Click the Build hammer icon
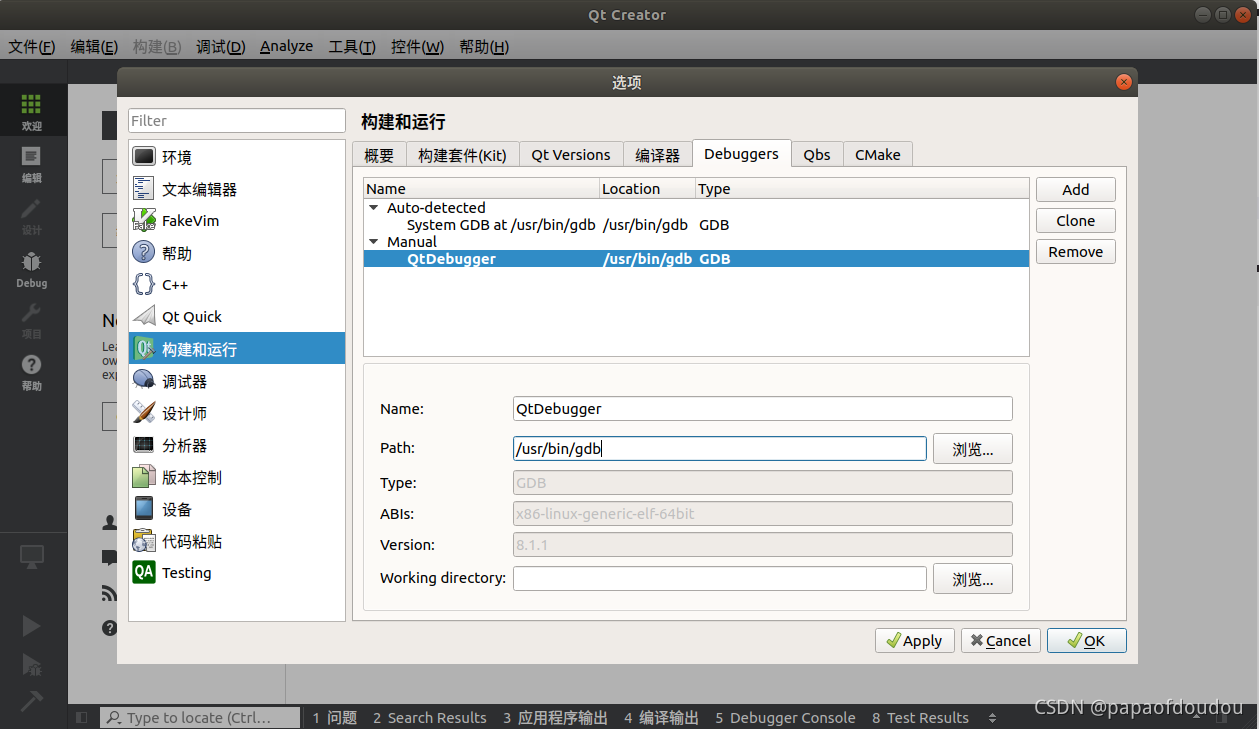Screen dimensions: 1259x729 click(31, 702)
